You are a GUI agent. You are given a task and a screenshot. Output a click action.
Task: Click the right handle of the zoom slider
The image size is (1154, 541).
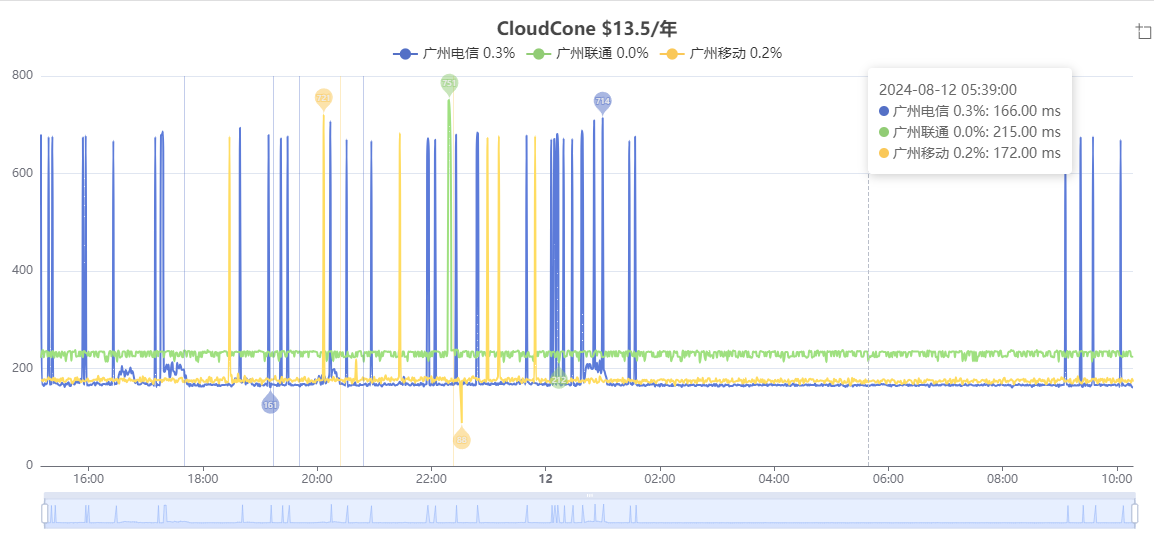coord(1135,513)
